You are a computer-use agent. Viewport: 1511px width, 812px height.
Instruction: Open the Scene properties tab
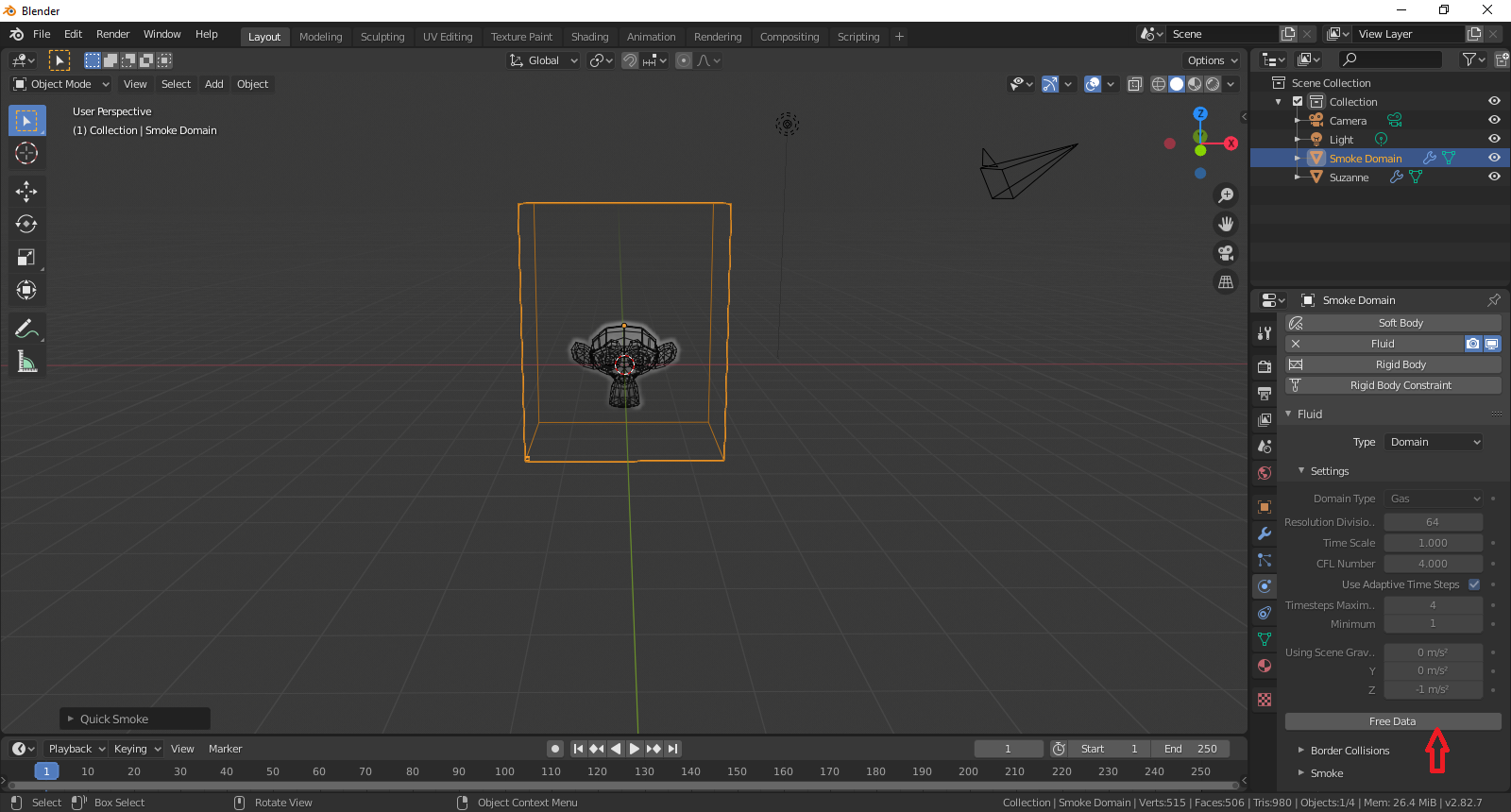pos(1265,446)
